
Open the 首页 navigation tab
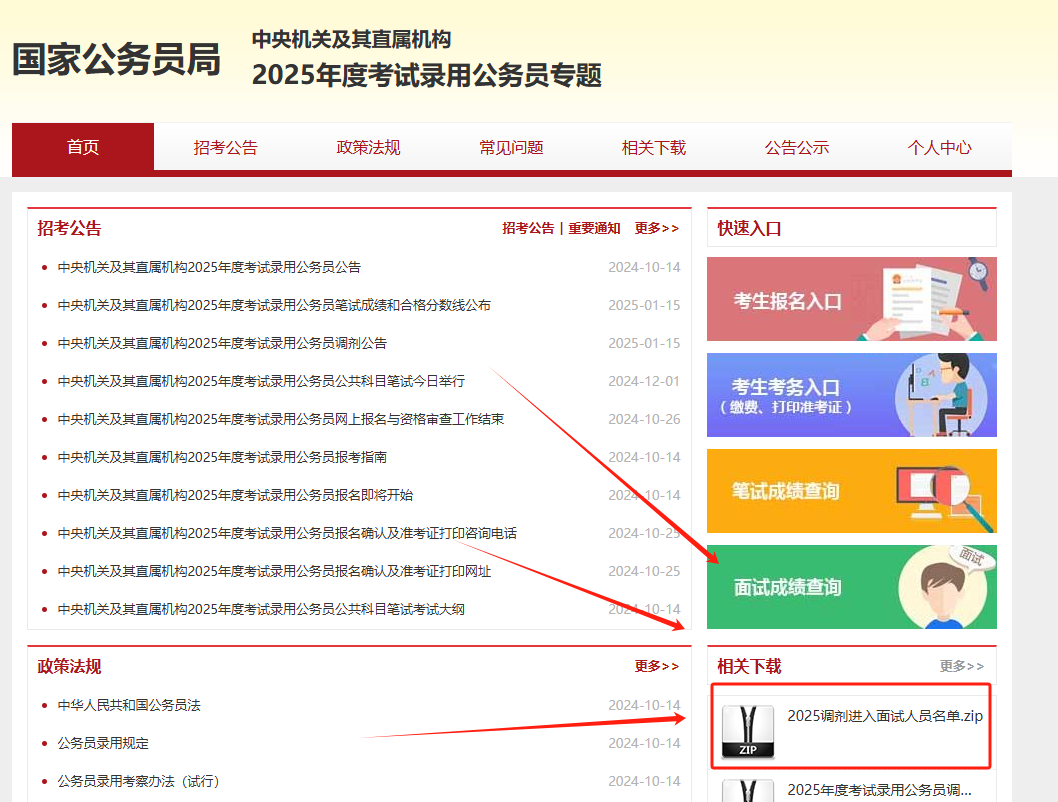pos(83,147)
